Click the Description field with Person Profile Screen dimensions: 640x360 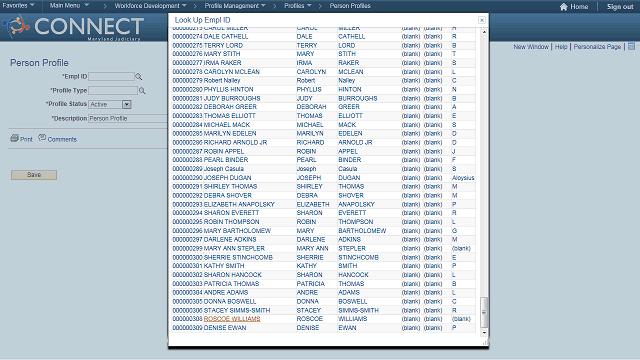point(128,118)
